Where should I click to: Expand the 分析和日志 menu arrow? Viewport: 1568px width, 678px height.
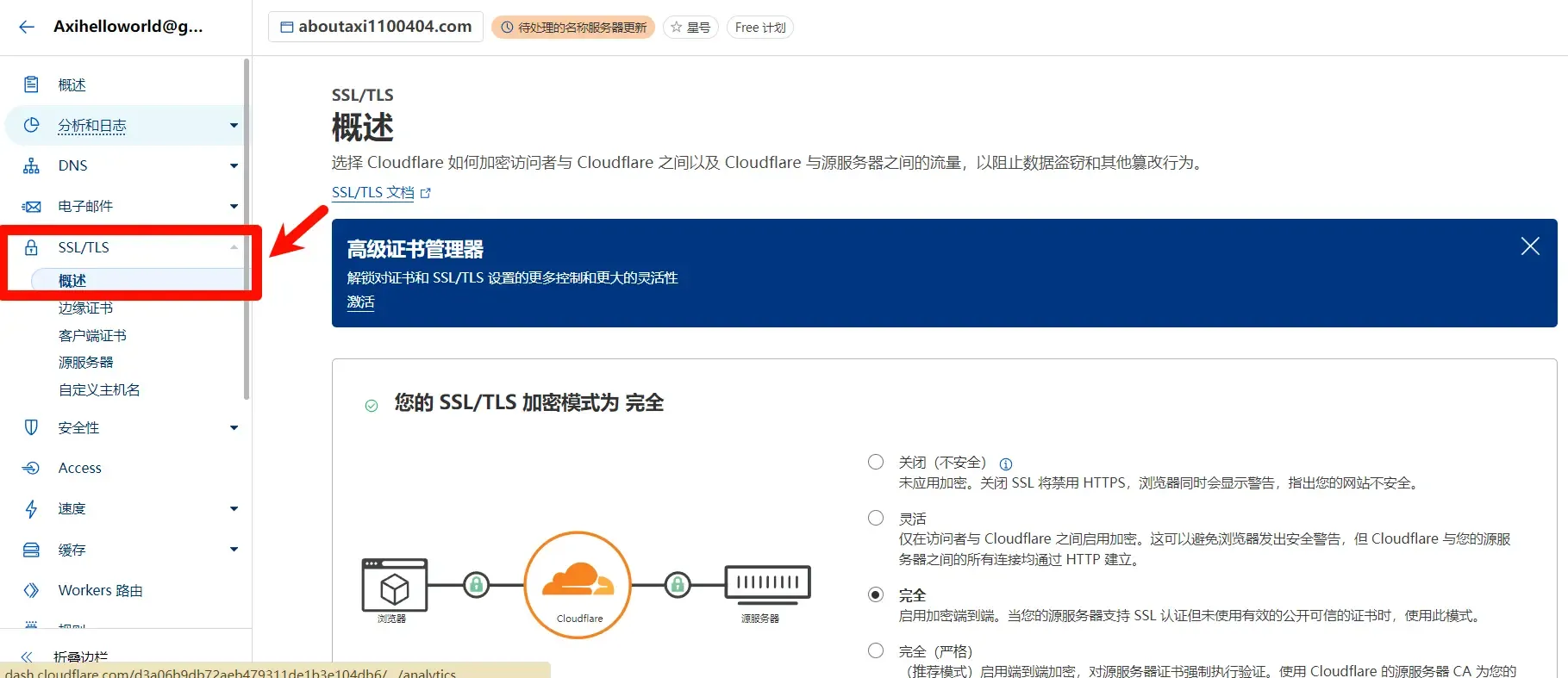tap(234, 125)
